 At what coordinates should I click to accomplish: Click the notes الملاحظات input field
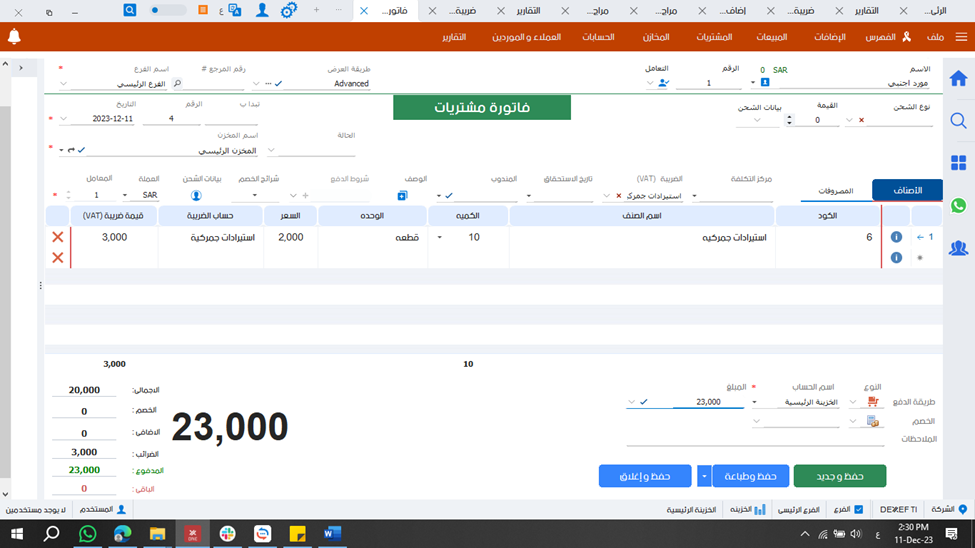tap(755, 439)
